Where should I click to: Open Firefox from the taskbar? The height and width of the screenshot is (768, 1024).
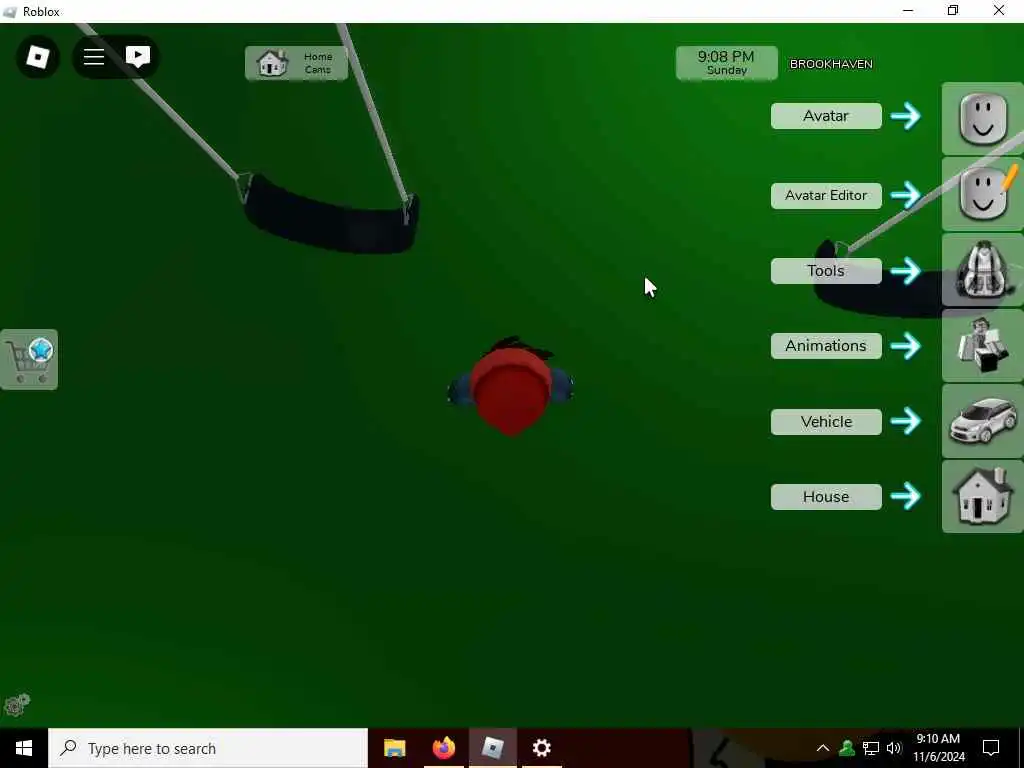coord(443,748)
